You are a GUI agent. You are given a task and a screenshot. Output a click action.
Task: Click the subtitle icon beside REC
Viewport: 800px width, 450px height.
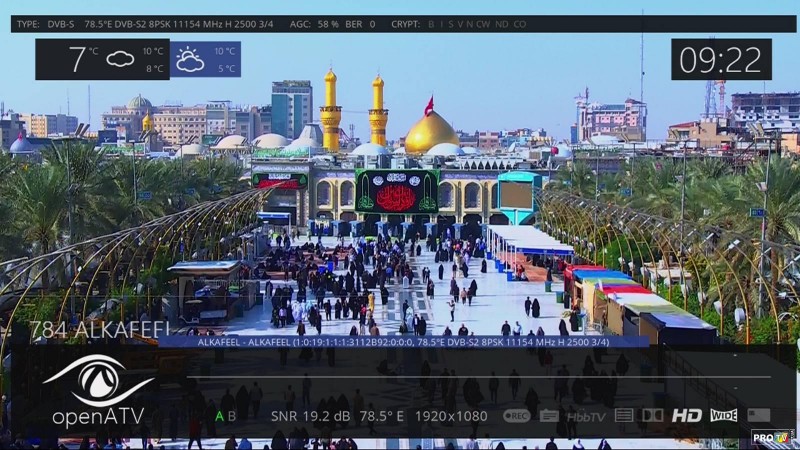click(x=549, y=416)
